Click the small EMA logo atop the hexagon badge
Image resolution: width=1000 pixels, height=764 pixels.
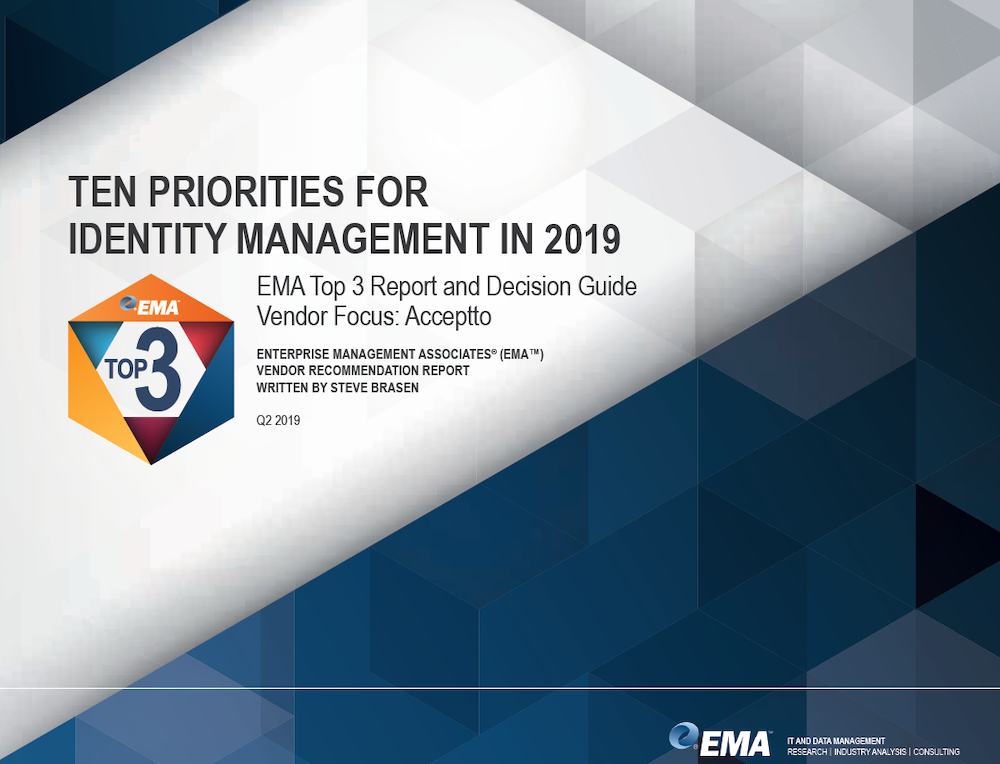(150, 306)
